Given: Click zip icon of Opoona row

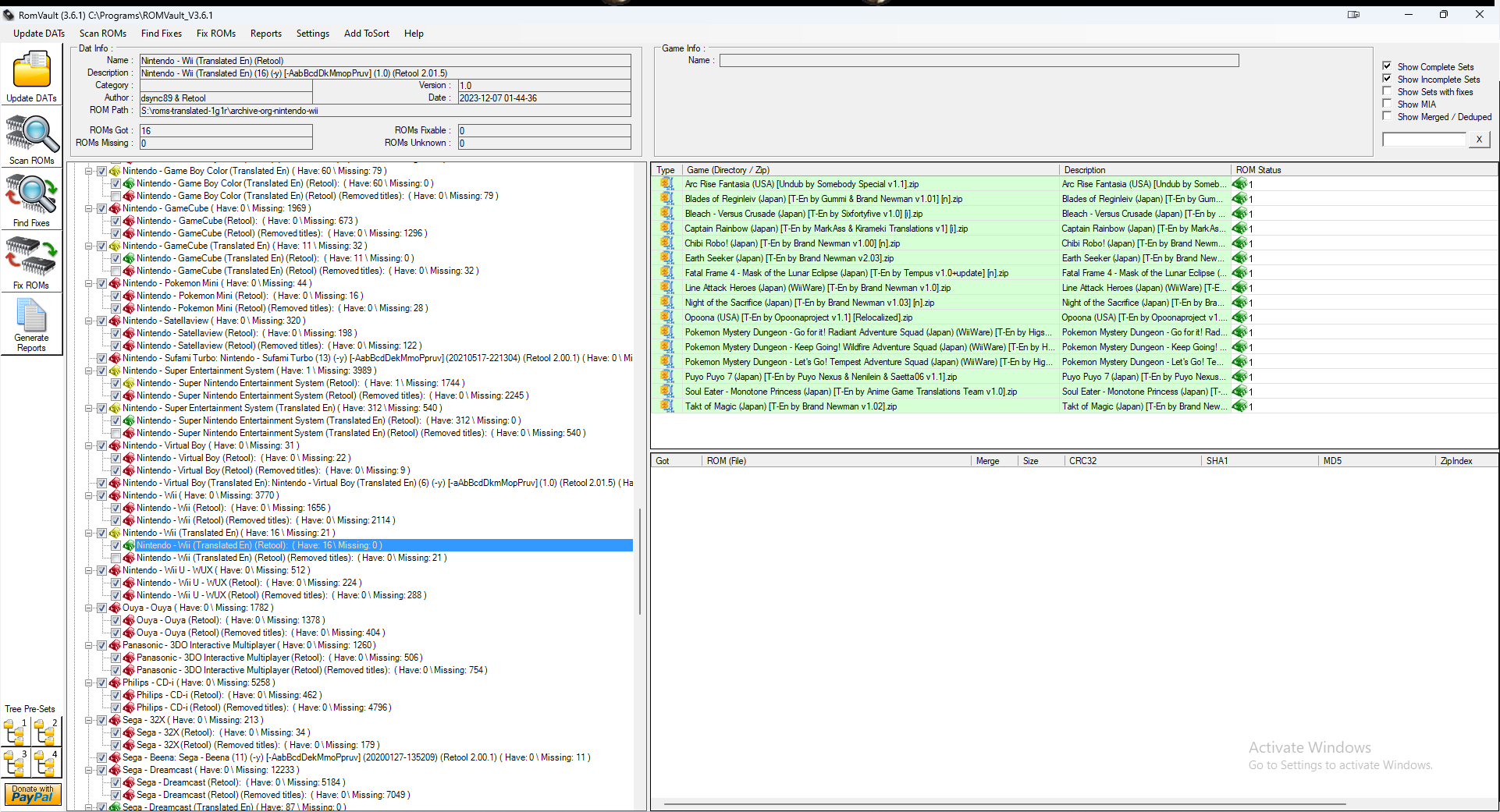Looking at the screenshot, I should click(666, 317).
